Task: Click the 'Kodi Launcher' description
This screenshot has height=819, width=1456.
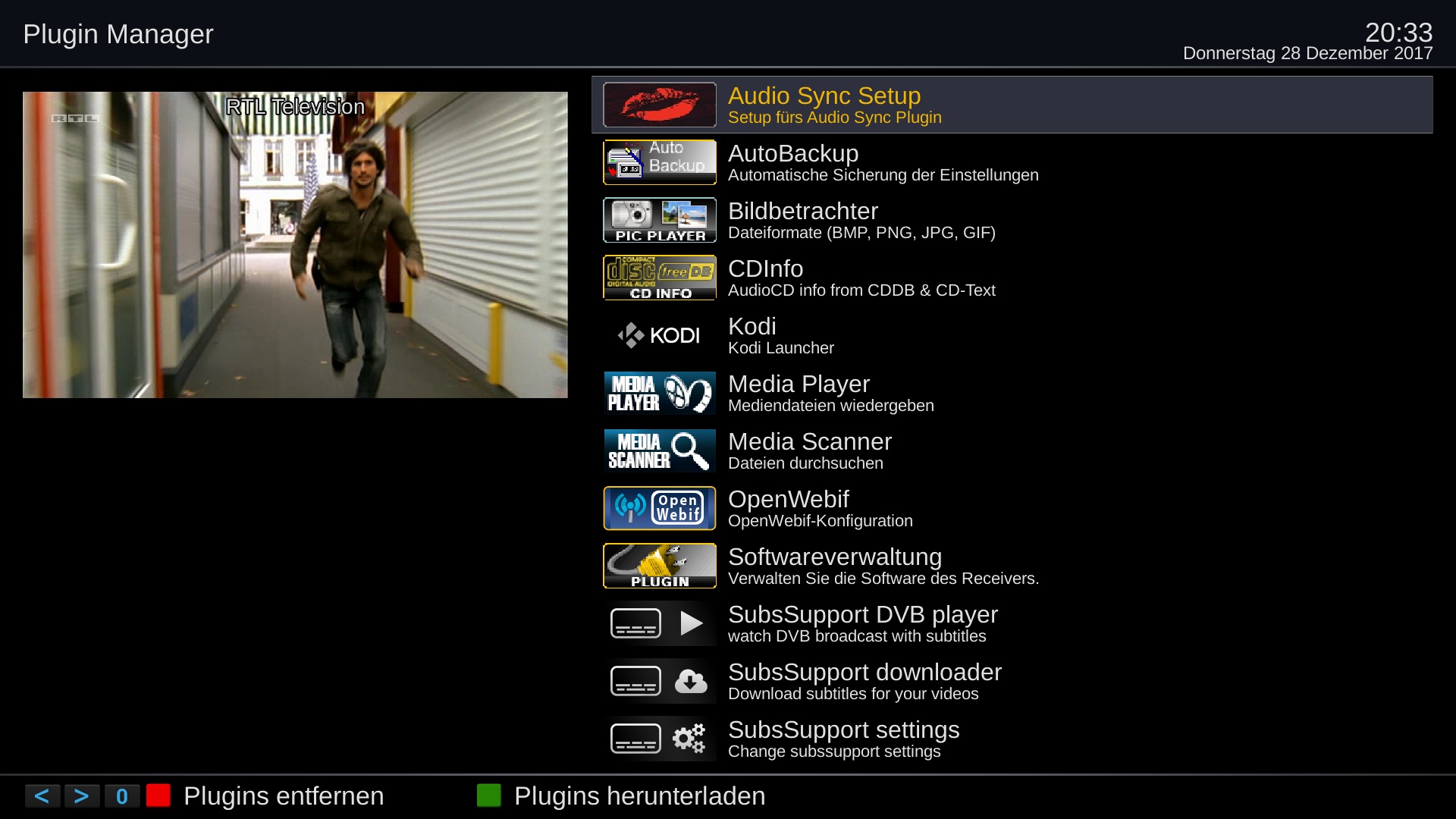Action: (x=781, y=348)
